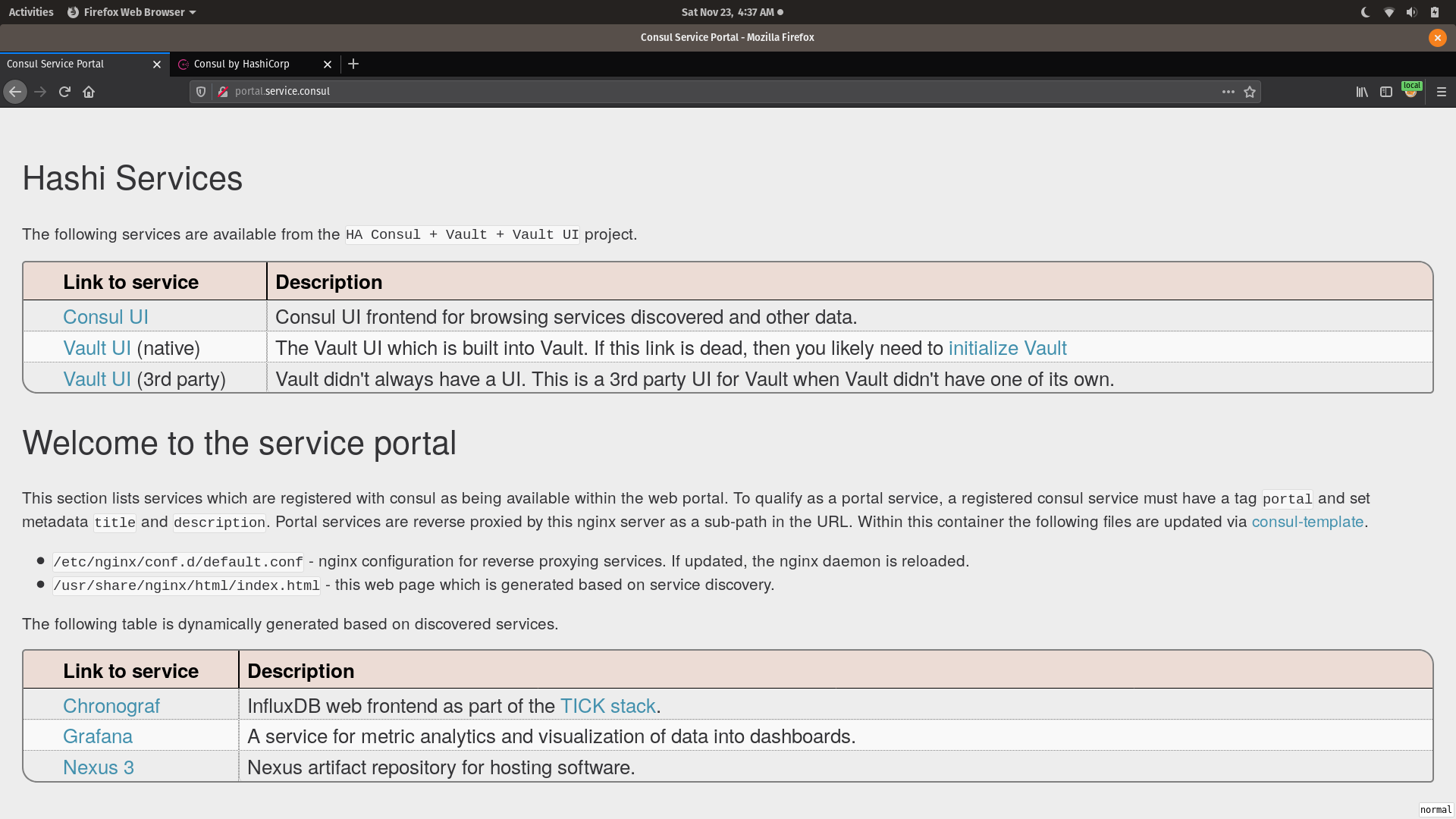
Task: Open a new tab with plus button
Action: click(x=353, y=64)
